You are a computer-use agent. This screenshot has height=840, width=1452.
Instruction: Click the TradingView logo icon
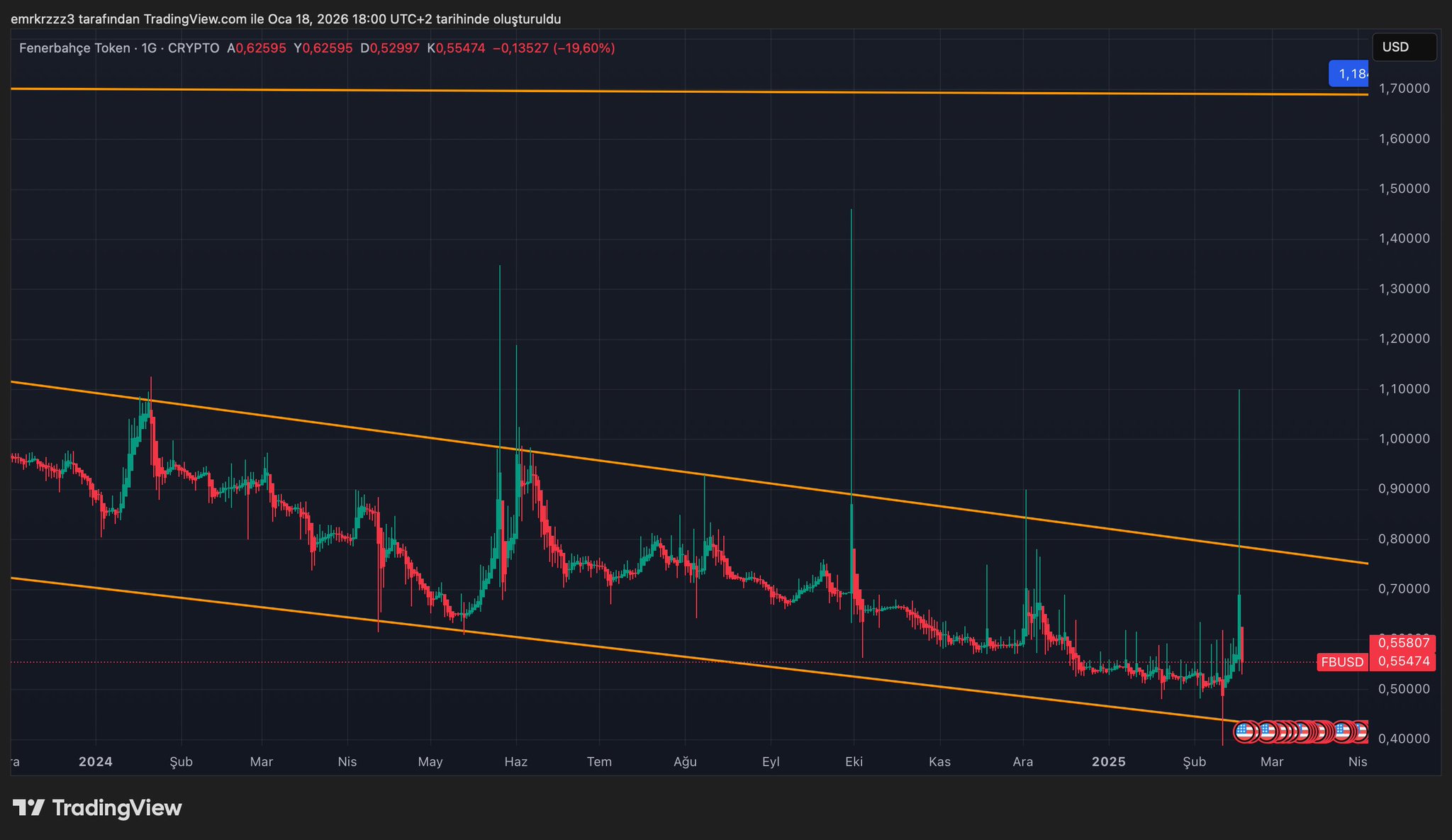[28, 807]
